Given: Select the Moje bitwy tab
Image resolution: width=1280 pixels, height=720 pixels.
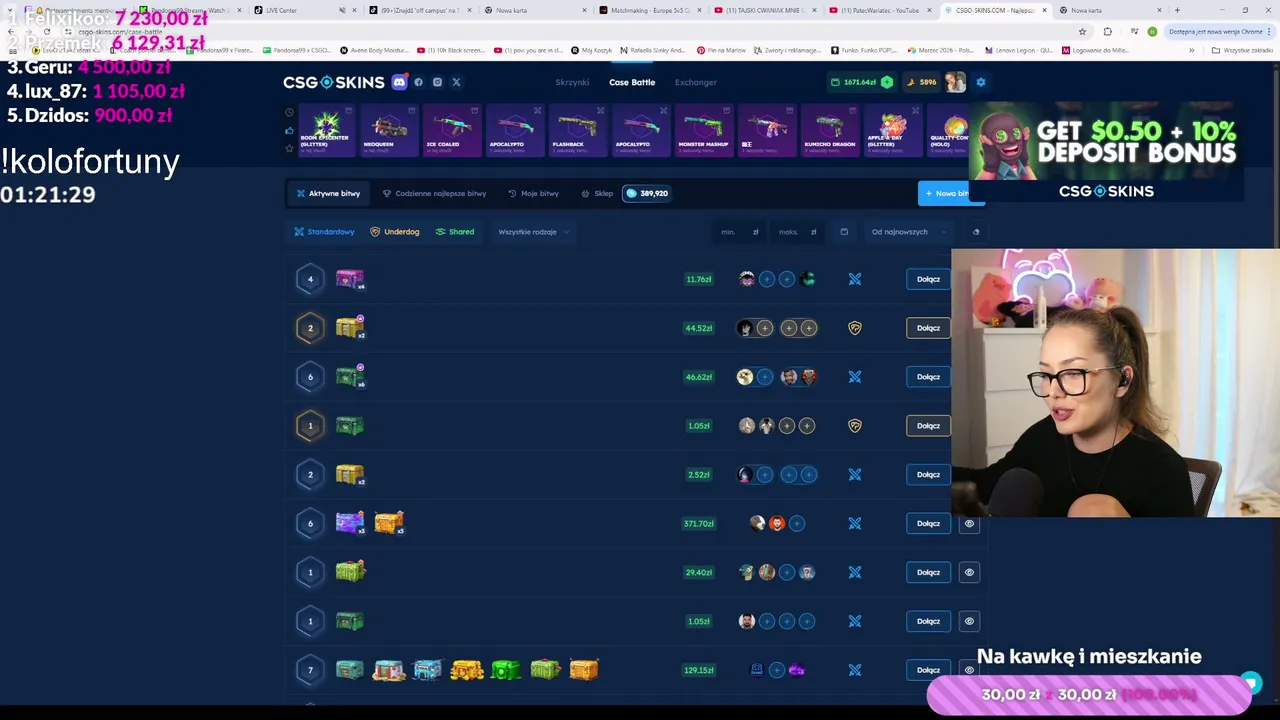Looking at the screenshot, I should pyautogui.click(x=533, y=193).
